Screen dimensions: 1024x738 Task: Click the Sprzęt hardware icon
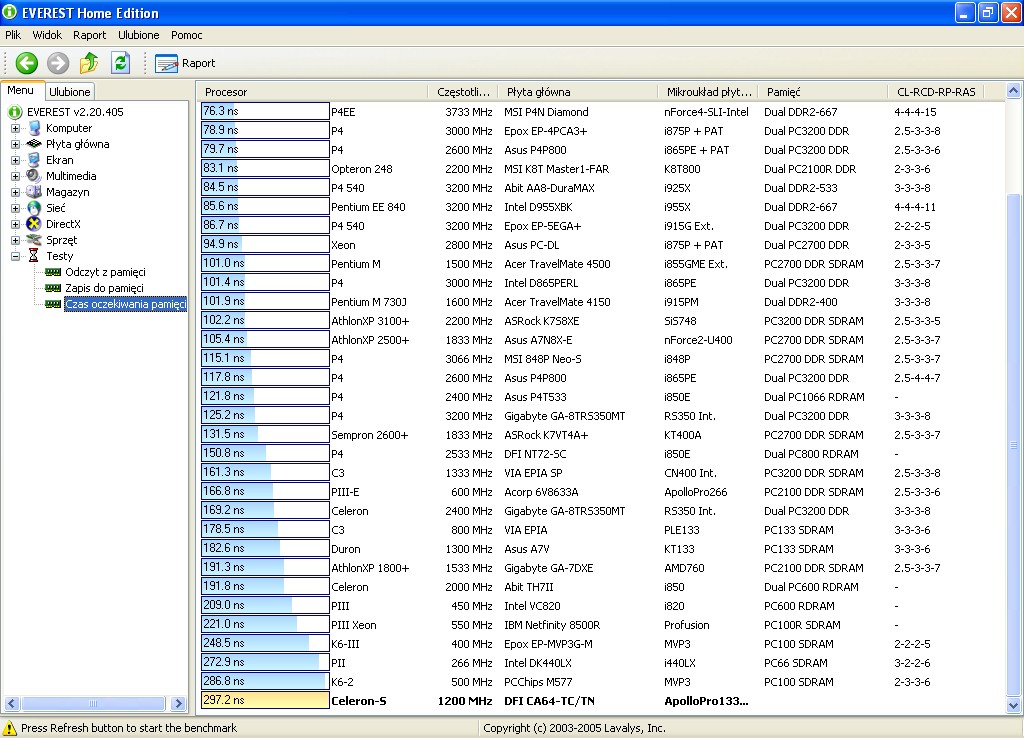click(x=35, y=240)
